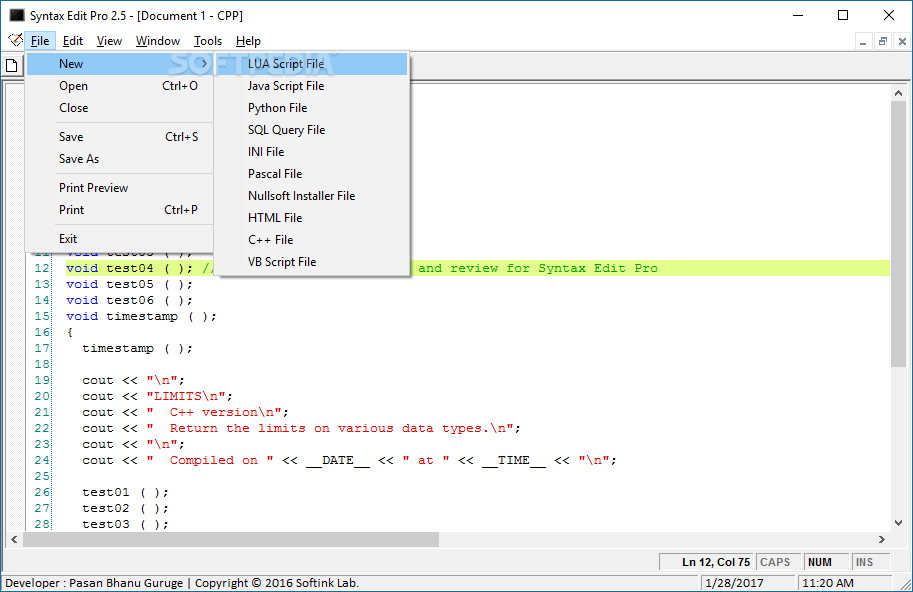
Task: Create a new Pascal File
Action: (312, 173)
